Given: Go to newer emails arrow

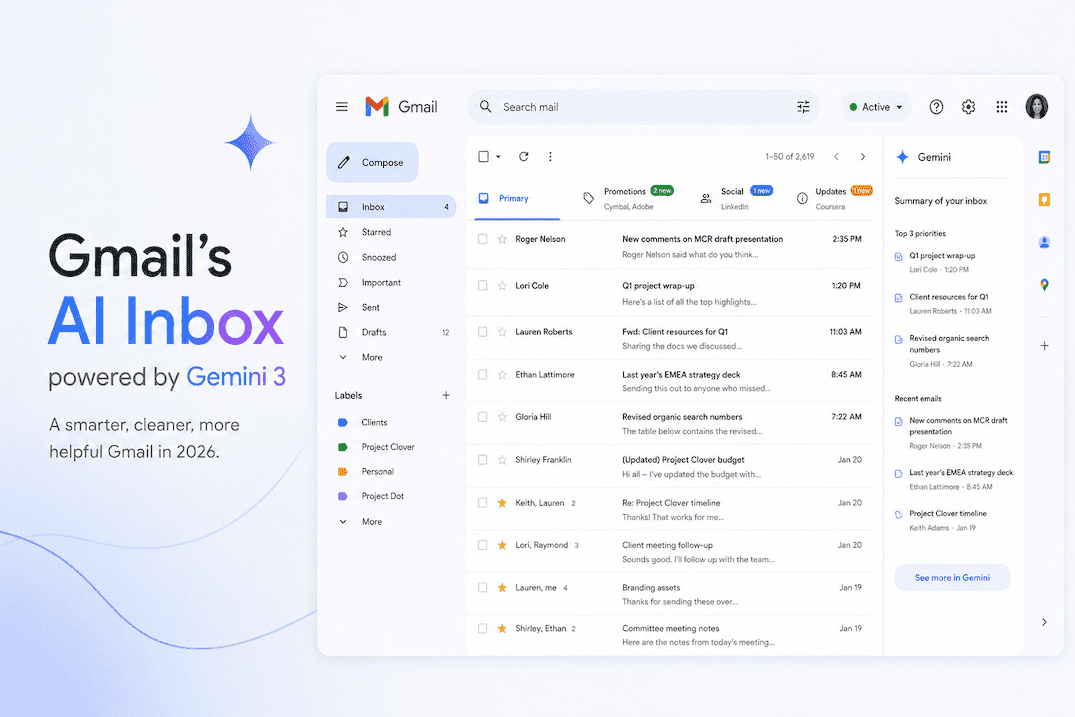Looking at the screenshot, I should click(x=836, y=157).
